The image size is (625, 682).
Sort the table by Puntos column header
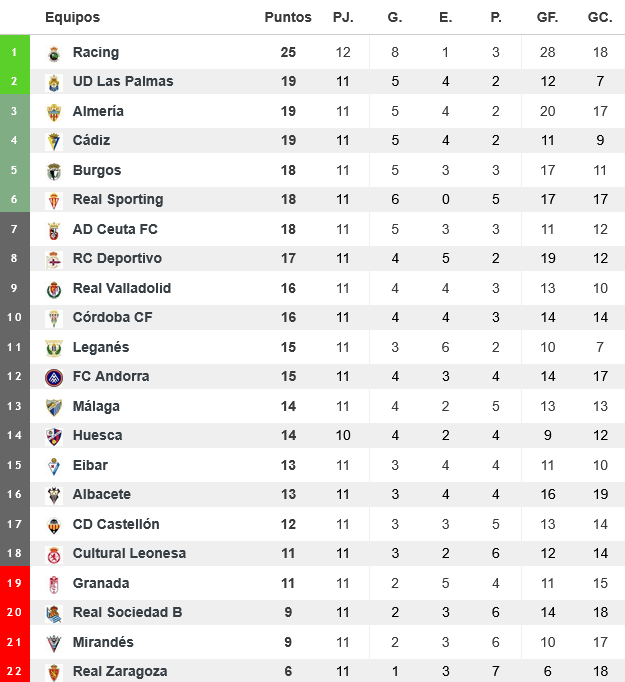pyautogui.click(x=288, y=17)
